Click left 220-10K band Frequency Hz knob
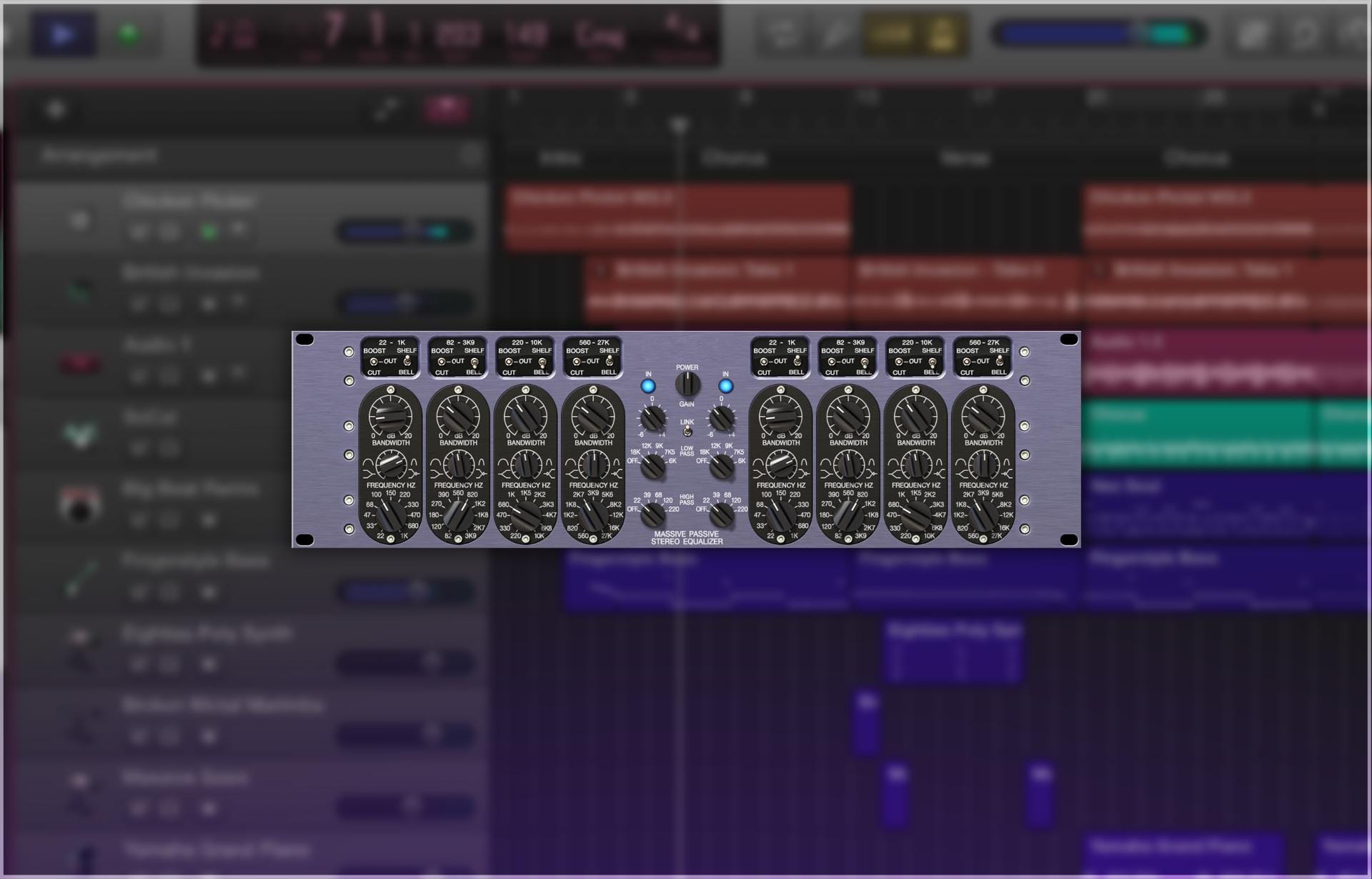The image size is (1372, 879). (525, 515)
